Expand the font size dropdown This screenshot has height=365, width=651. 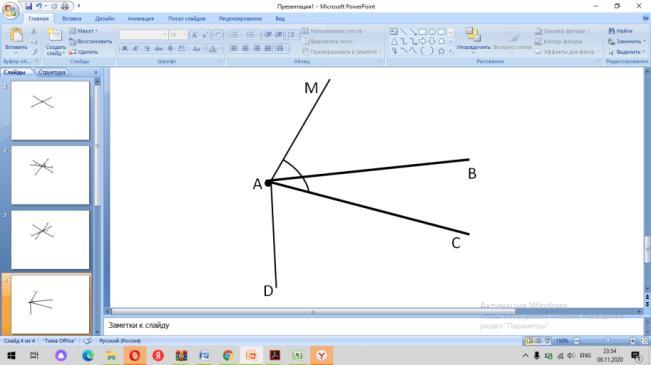(x=184, y=35)
